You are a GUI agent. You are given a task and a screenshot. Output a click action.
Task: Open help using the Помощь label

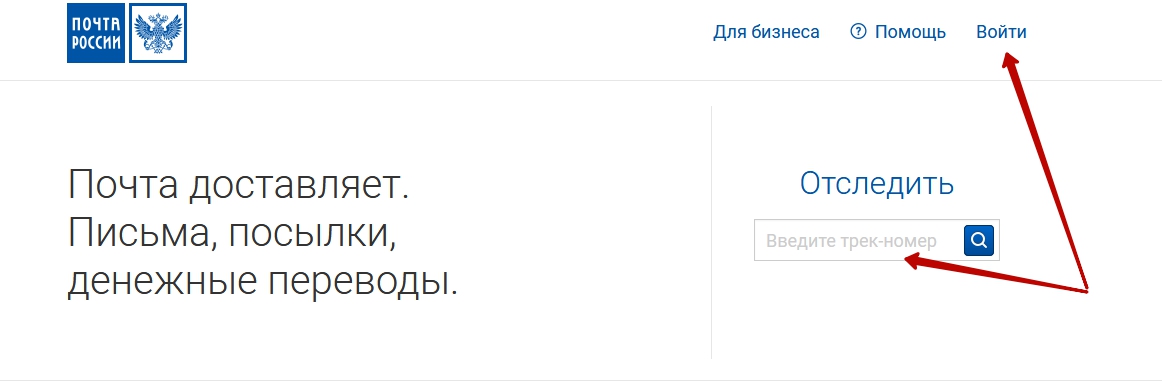[x=910, y=32]
